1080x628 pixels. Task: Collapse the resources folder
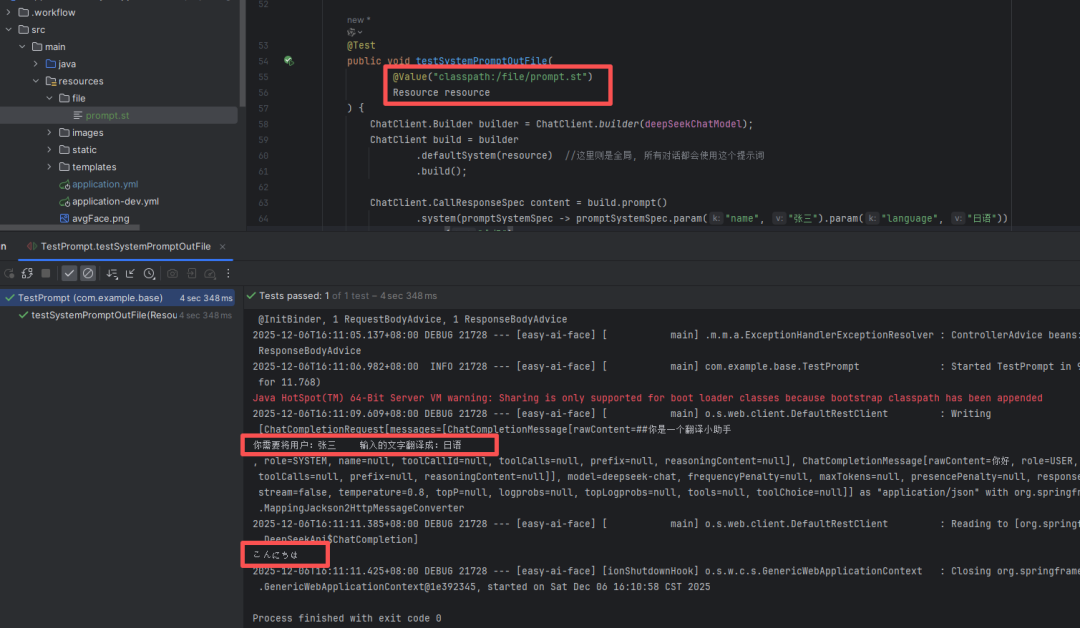(x=36, y=81)
